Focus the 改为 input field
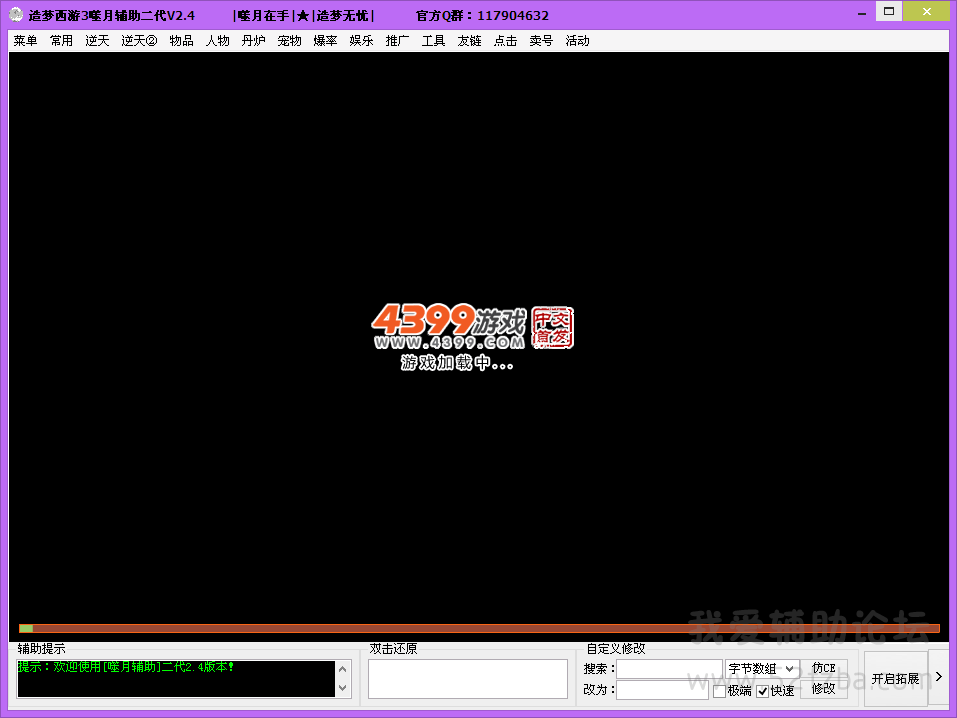Image resolution: width=957 pixels, height=718 pixels. tap(662, 690)
